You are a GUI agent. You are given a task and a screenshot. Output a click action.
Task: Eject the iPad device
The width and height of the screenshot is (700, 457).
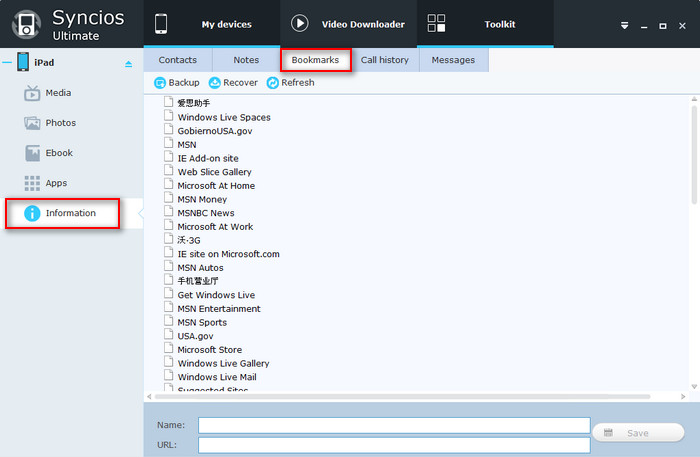point(129,64)
